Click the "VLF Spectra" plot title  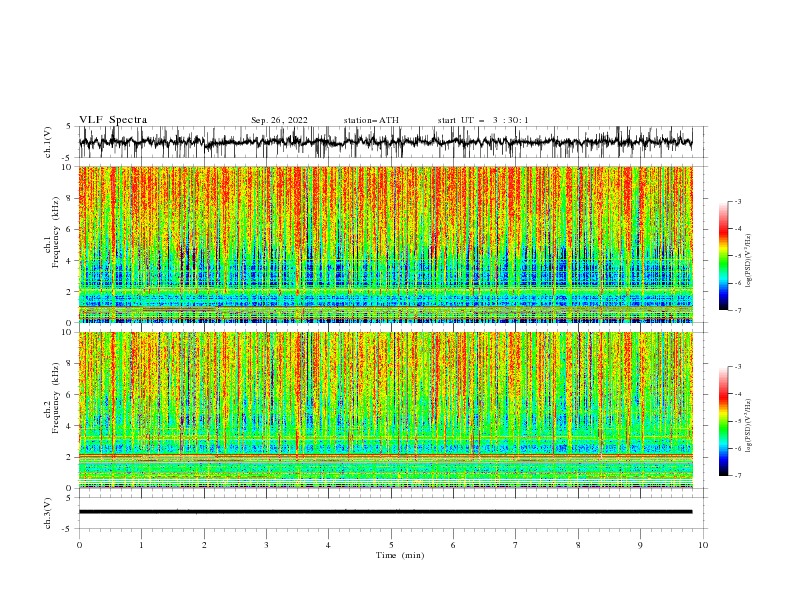113,120
